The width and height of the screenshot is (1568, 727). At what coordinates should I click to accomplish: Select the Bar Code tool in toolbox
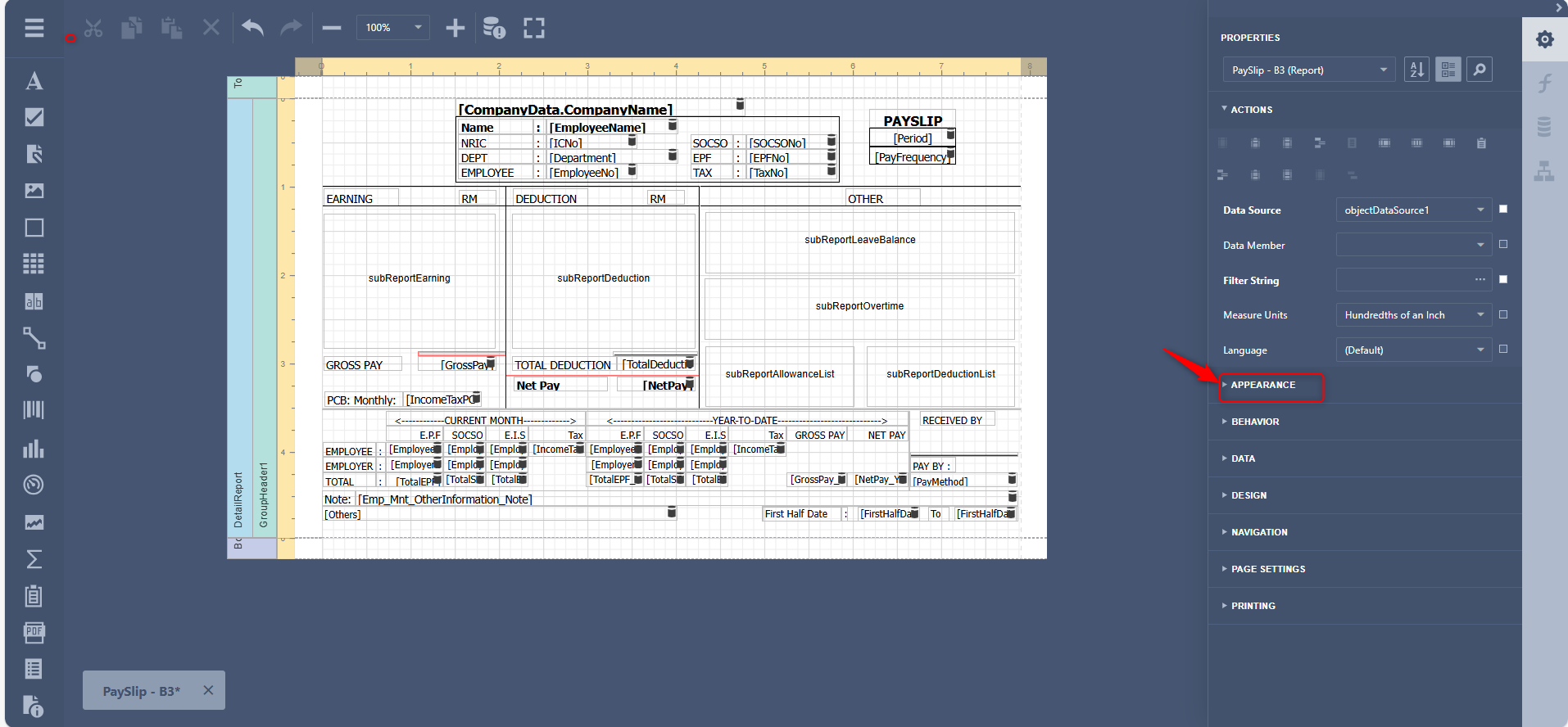pyautogui.click(x=34, y=410)
